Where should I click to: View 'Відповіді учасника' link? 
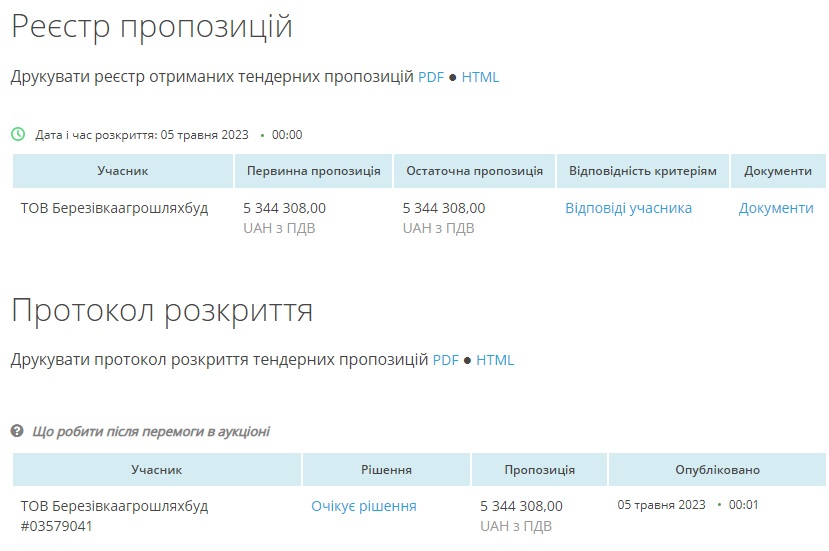[x=628, y=208]
